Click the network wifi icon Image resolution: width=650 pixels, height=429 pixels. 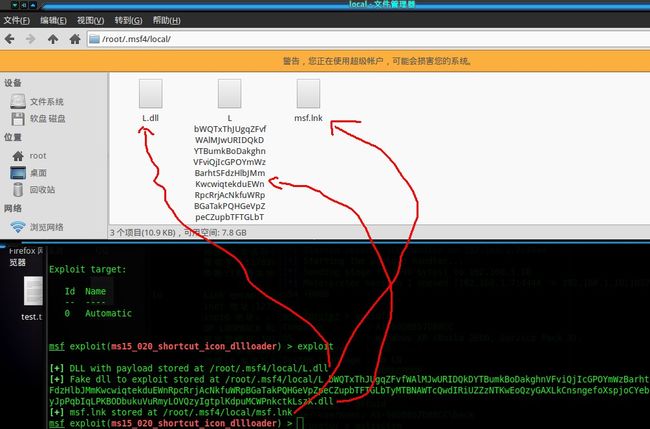18,227
